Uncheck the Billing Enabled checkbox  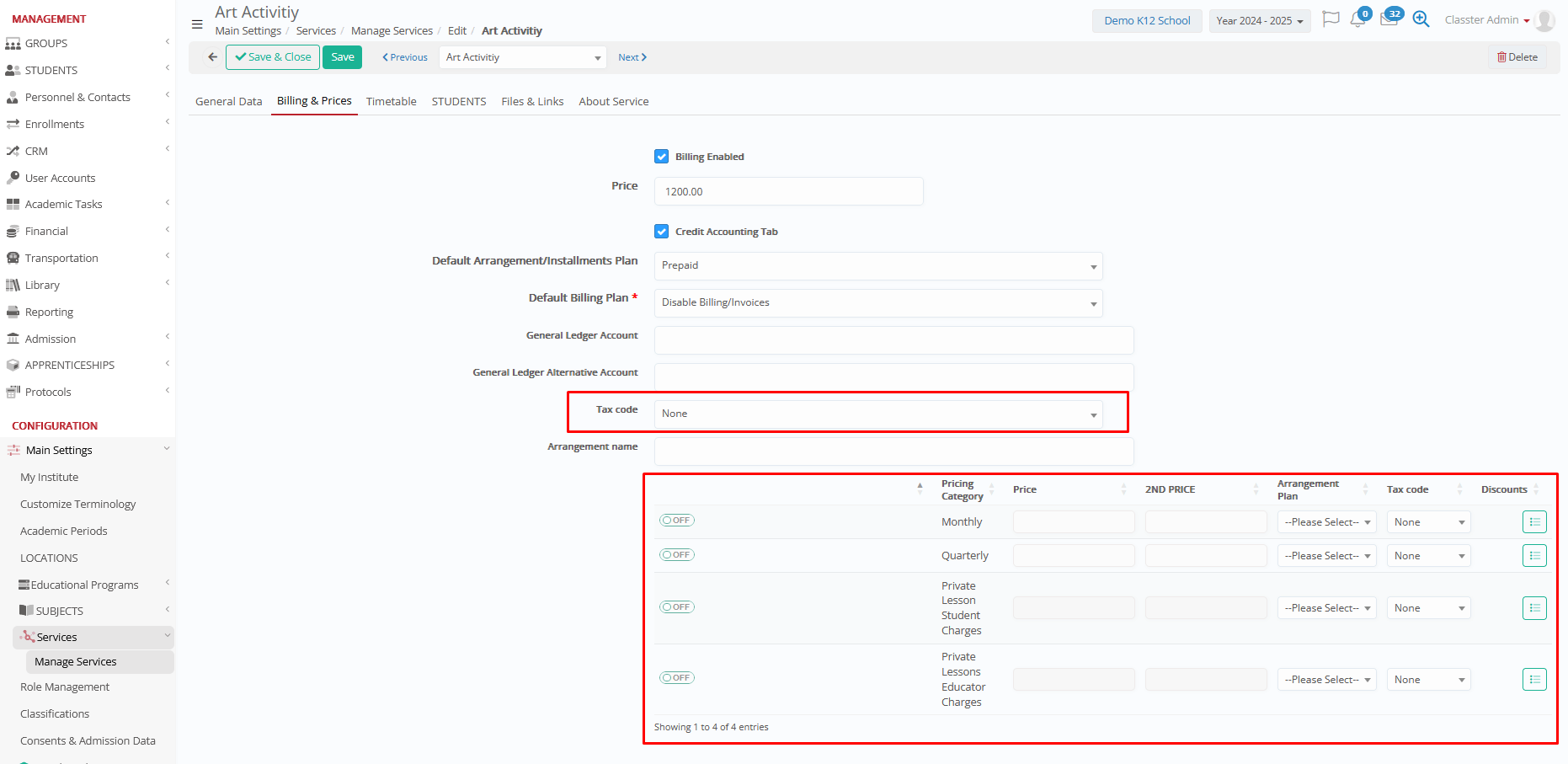(x=662, y=157)
